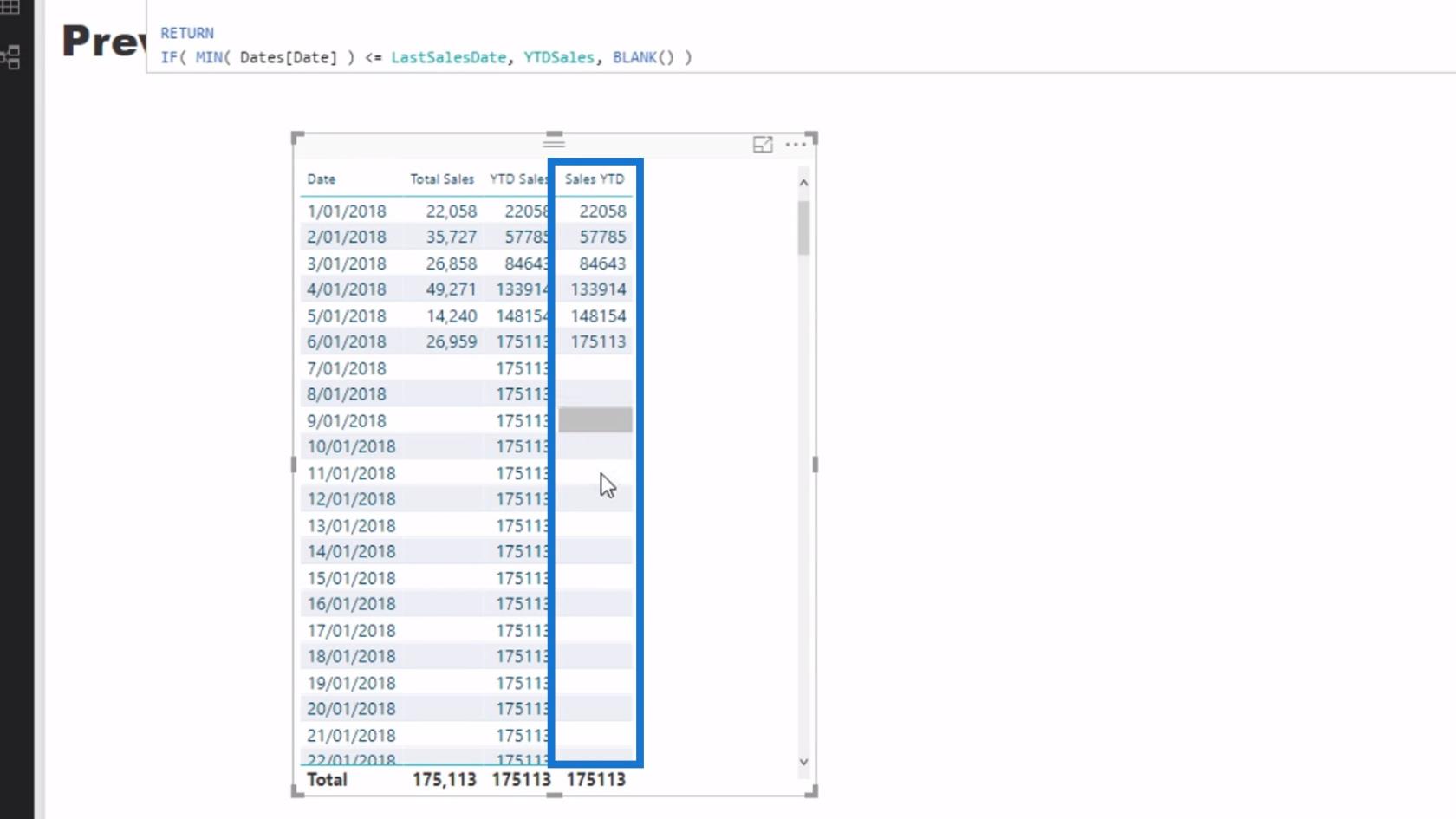The width and height of the screenshot is (1456, 819).
Task: Select the date cell 21/01/2018
Action: point(351,736)
